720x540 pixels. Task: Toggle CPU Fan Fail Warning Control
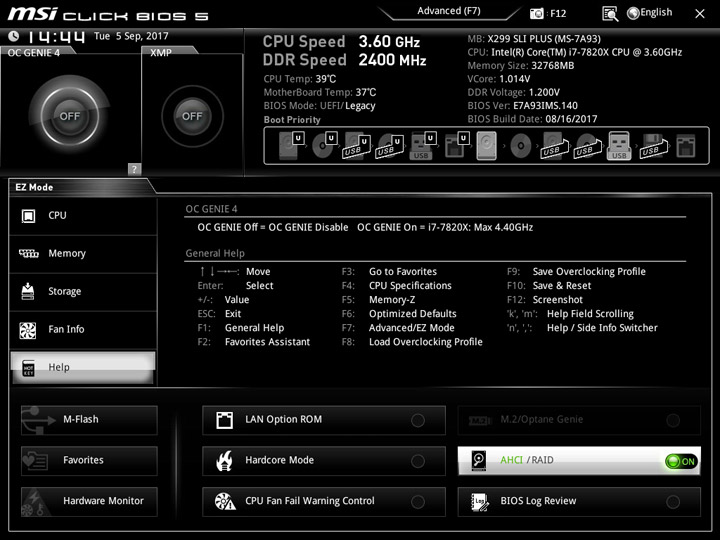324,501
